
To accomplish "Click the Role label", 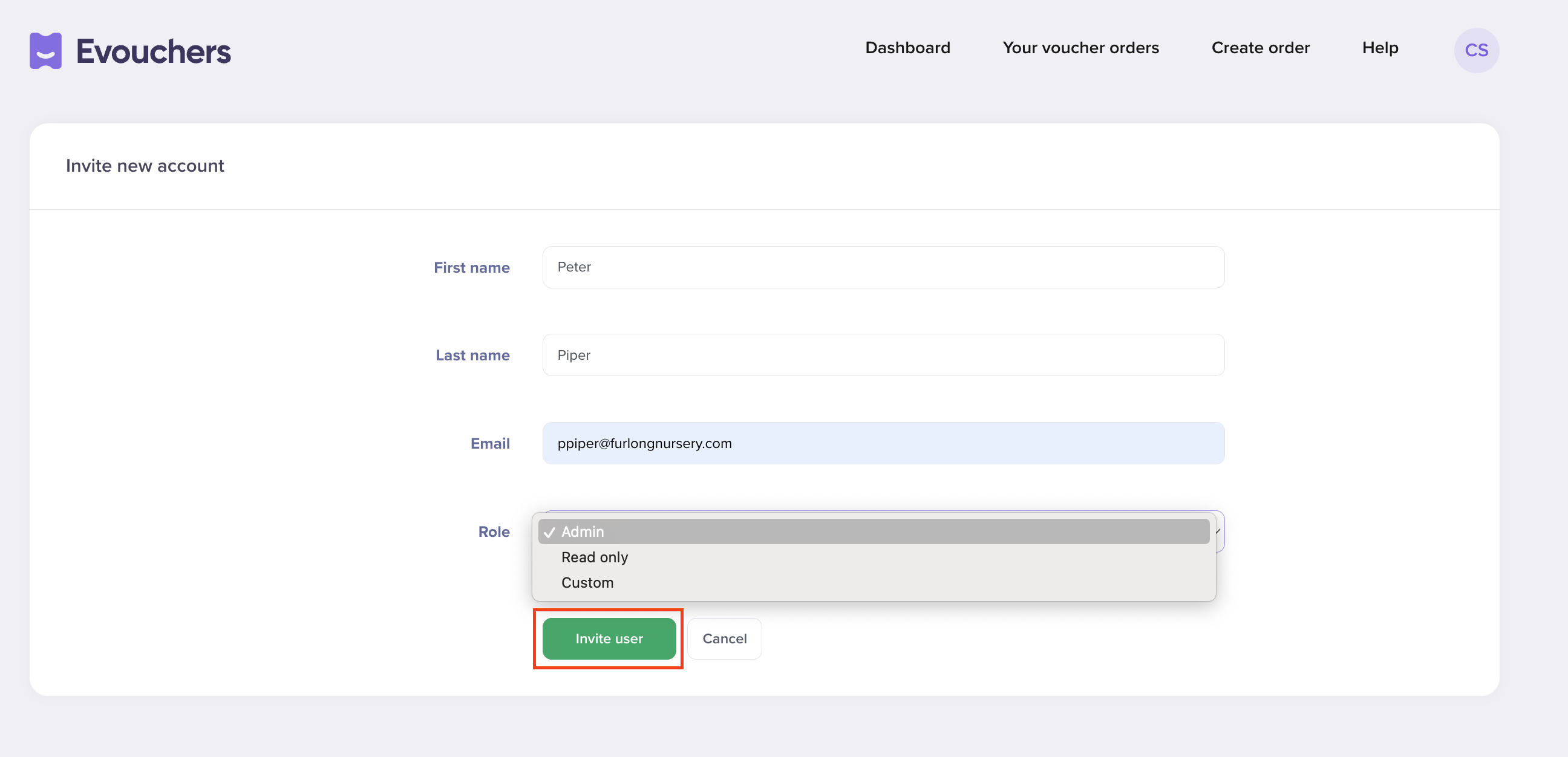I will (x=494, y=531).
